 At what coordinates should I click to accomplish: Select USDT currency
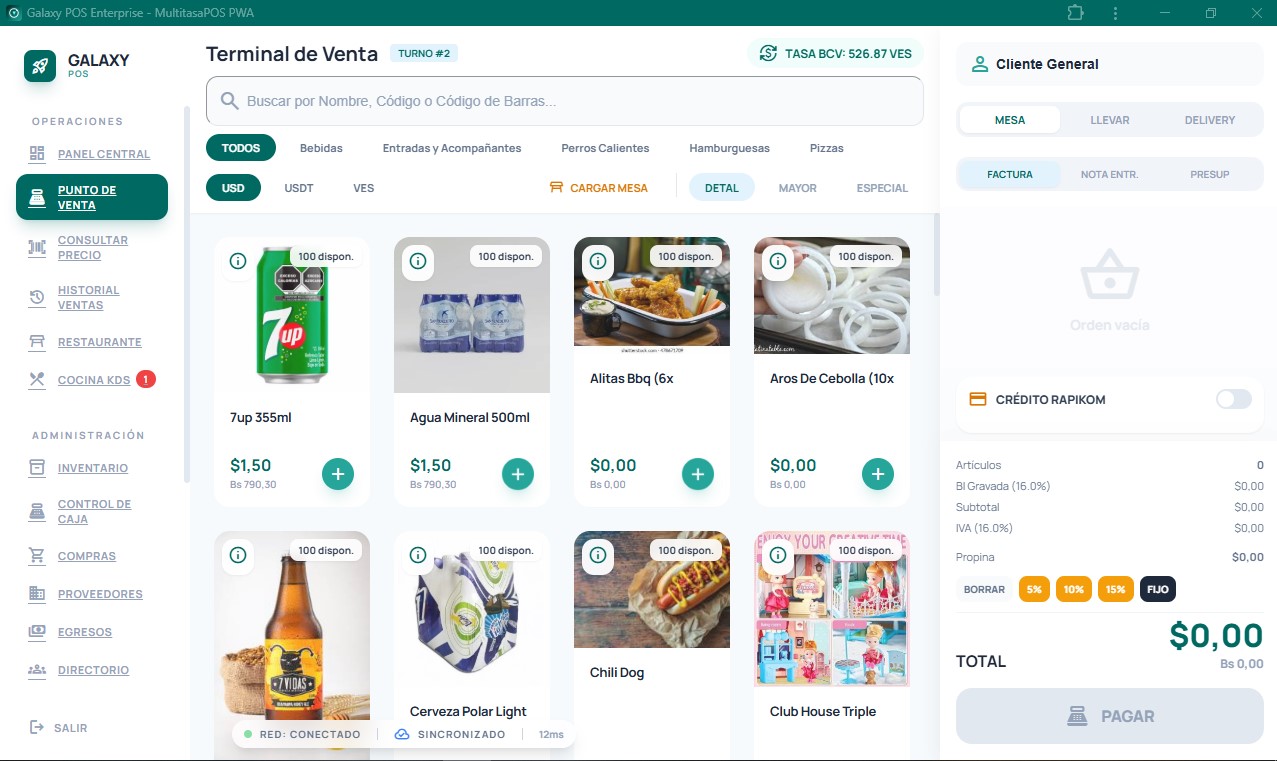(x=299, y=188)
